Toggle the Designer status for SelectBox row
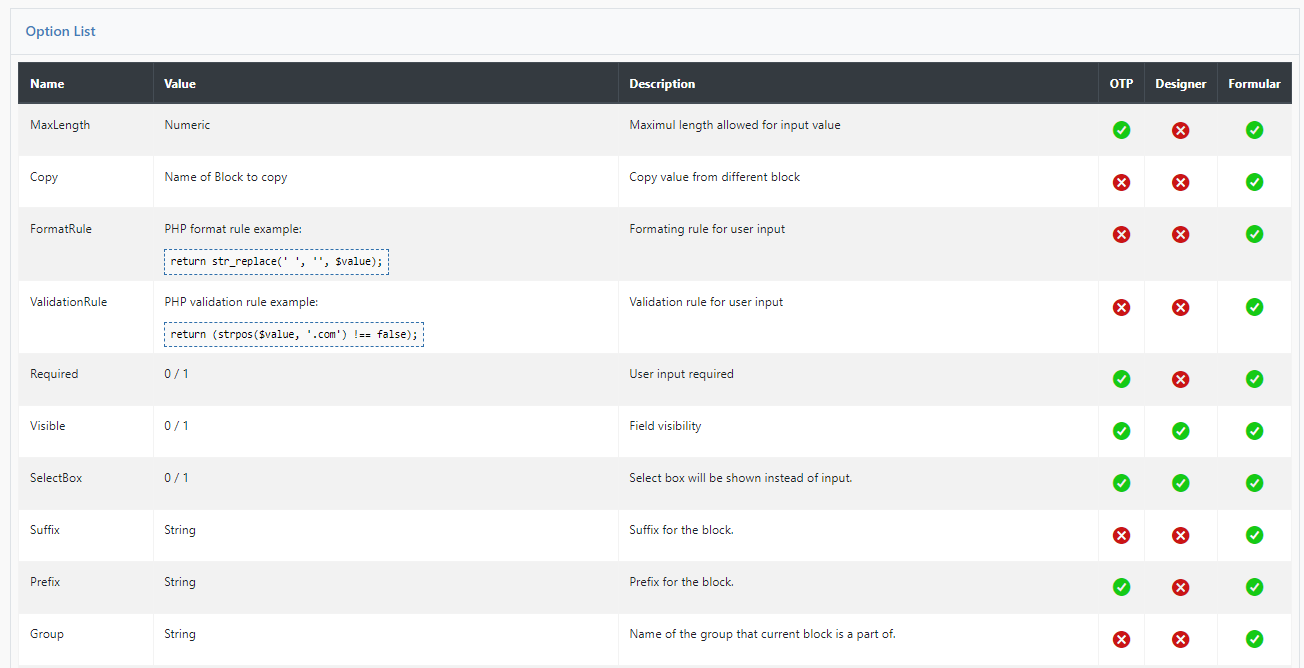 (1181, 483)
